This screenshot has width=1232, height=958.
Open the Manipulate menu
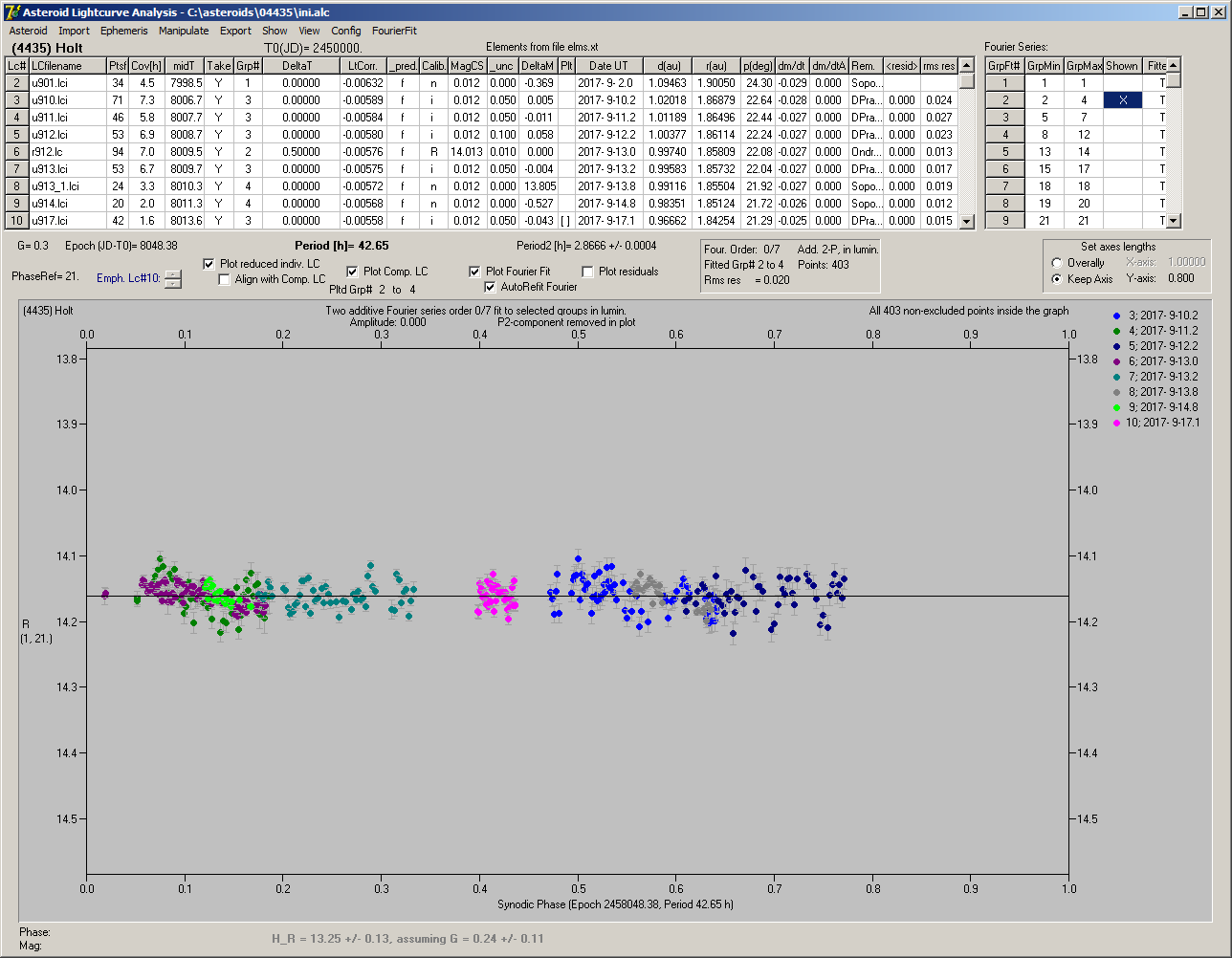pyautogui.click(x=184, y=31)
